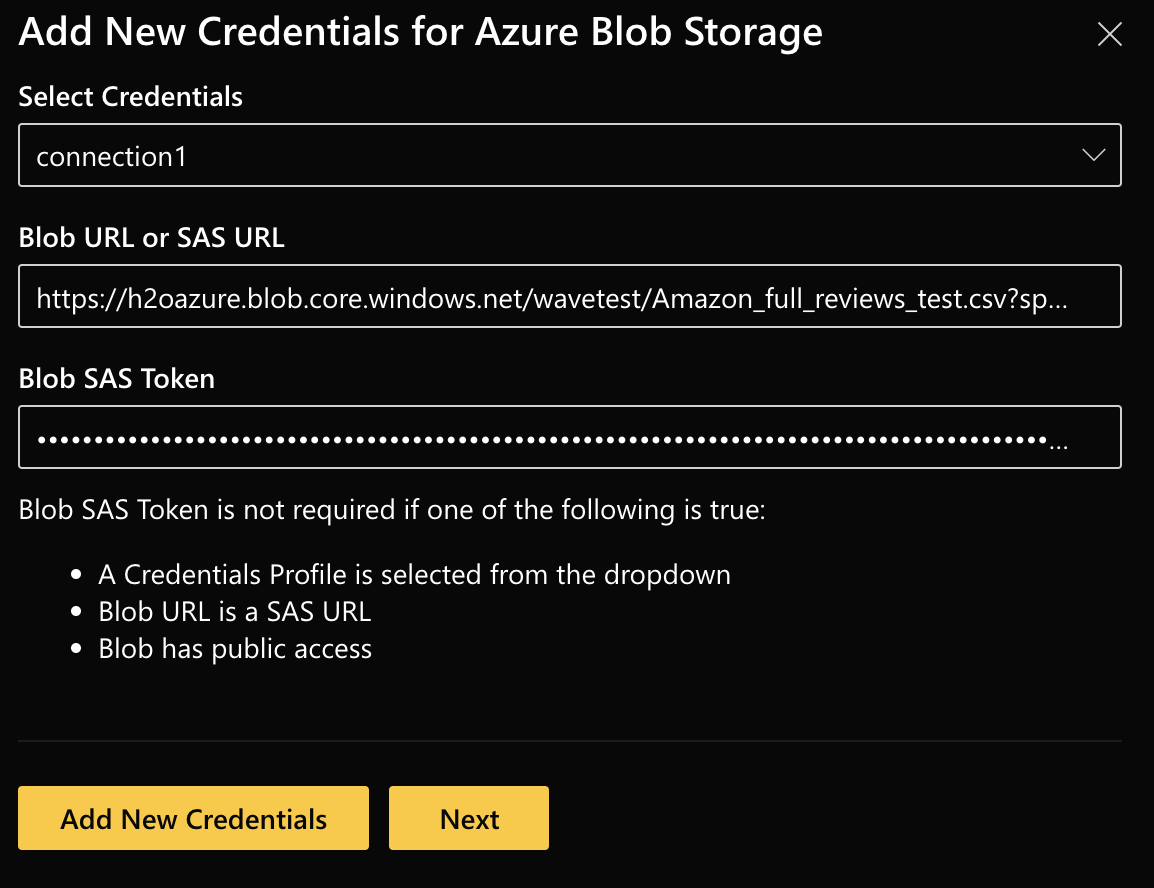Click the dialog title Add New Credentials

click(420, 31)
